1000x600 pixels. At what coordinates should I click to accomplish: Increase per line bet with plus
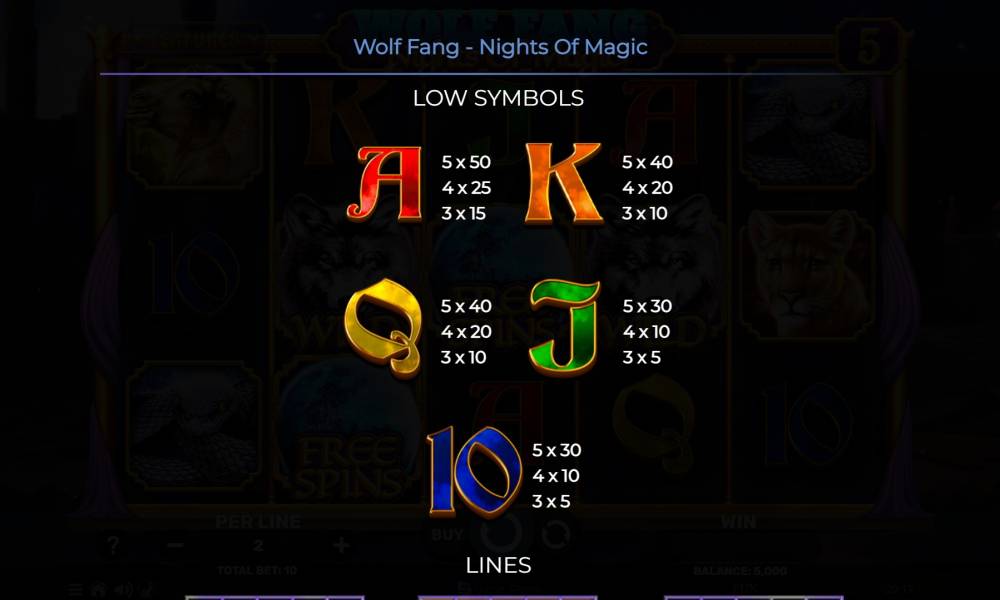pos(341,545)
